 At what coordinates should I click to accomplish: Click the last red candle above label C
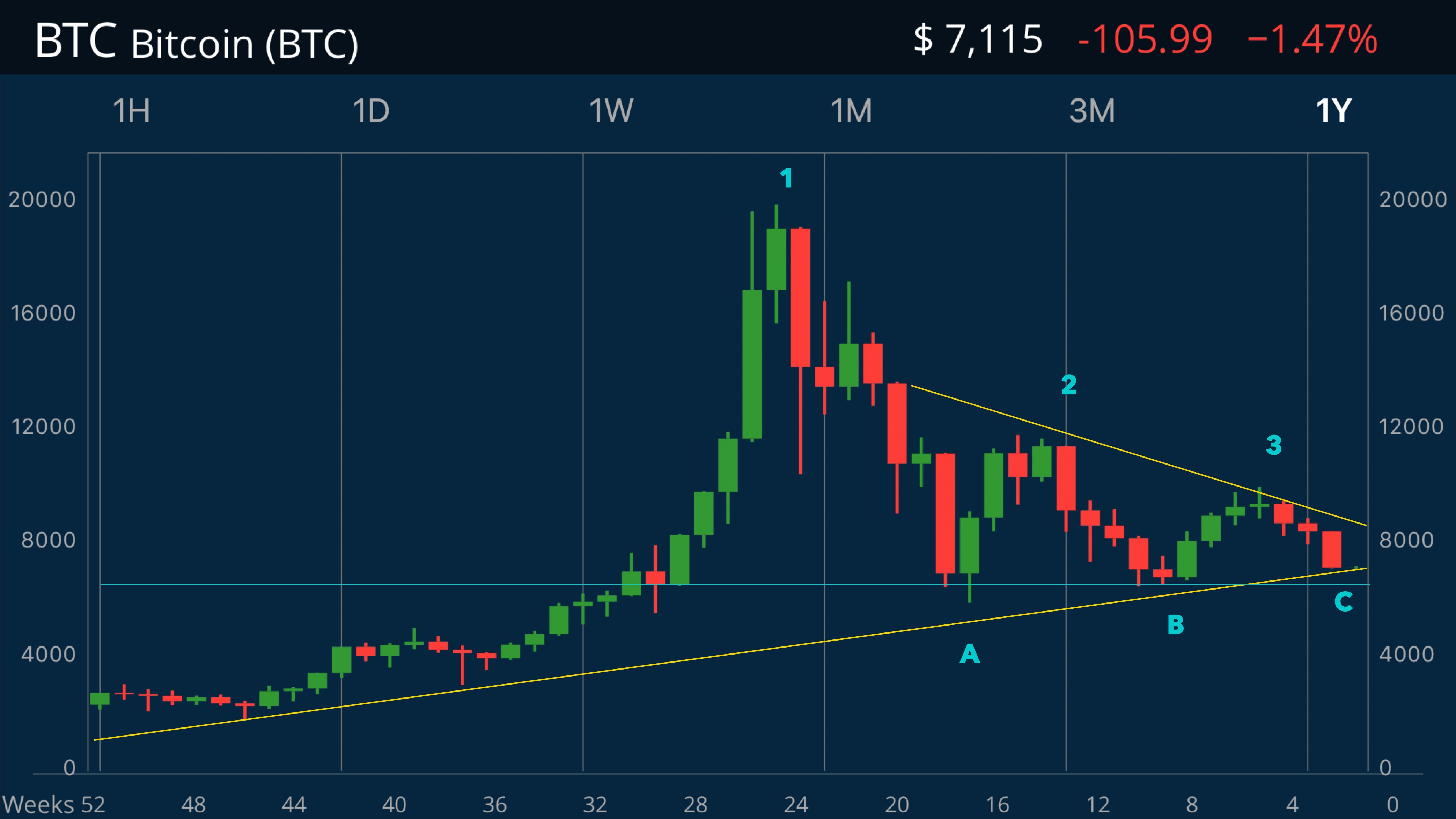(x=1332, y=549)
